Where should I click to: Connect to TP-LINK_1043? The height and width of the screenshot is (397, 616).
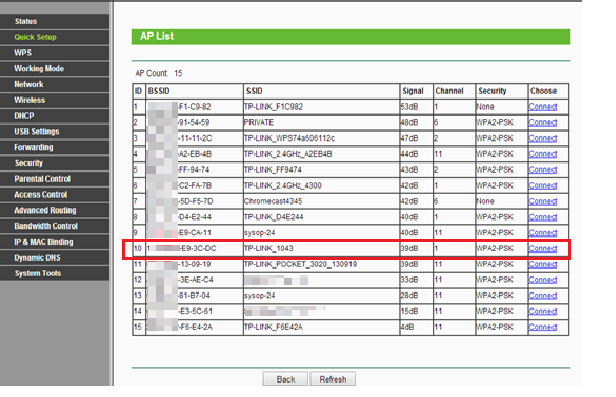[543, 248]
